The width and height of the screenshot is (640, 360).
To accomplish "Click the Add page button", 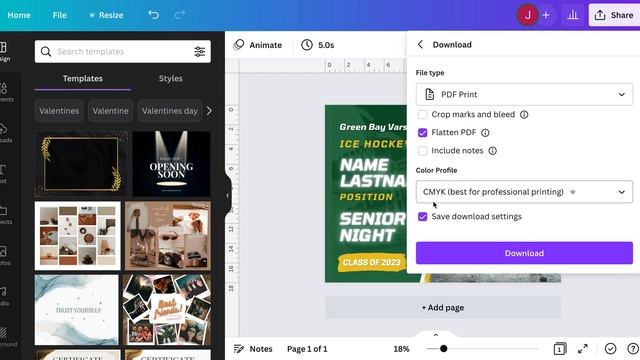I will 443,307.
